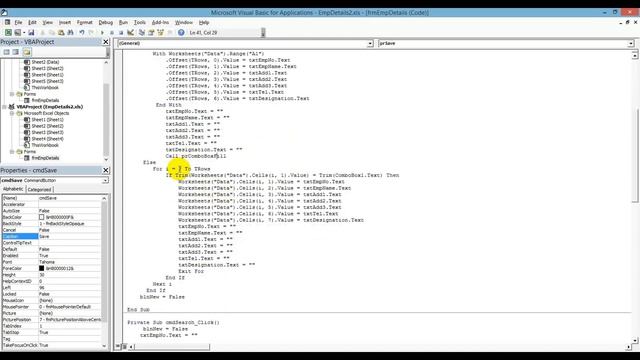Click the code window vertical scrollbar
The width and height of the screenshot is (640, 360).
[635, 197]
